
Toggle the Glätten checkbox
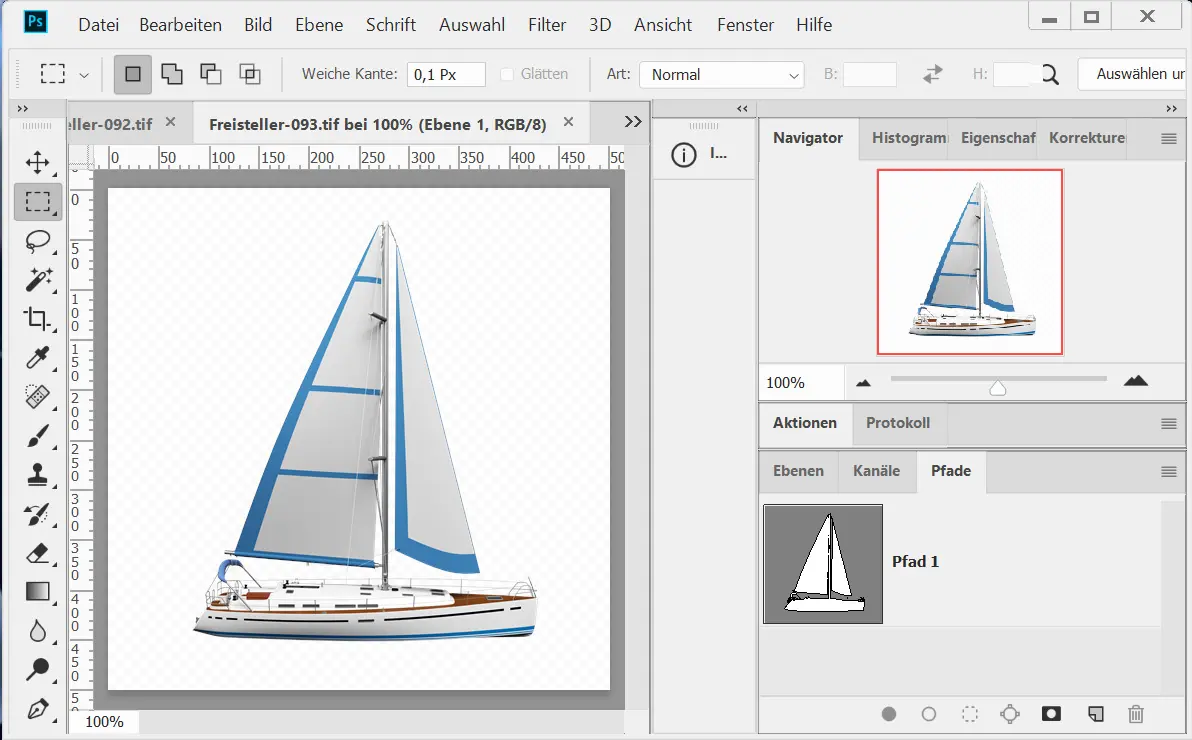click(x=507, y=74)
